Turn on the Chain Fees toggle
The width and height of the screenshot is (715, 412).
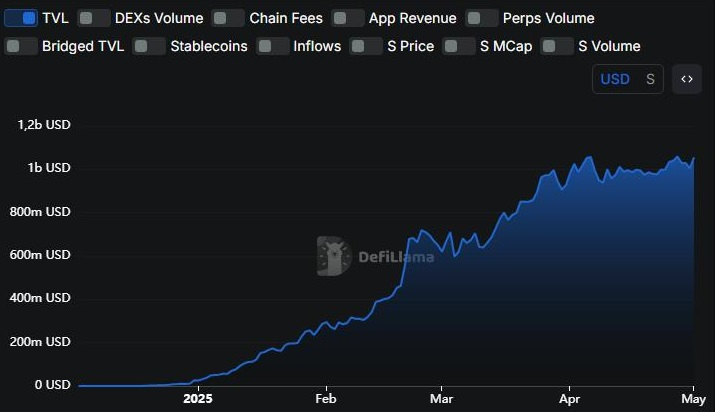pyautogui.click(x=228, y=18)
